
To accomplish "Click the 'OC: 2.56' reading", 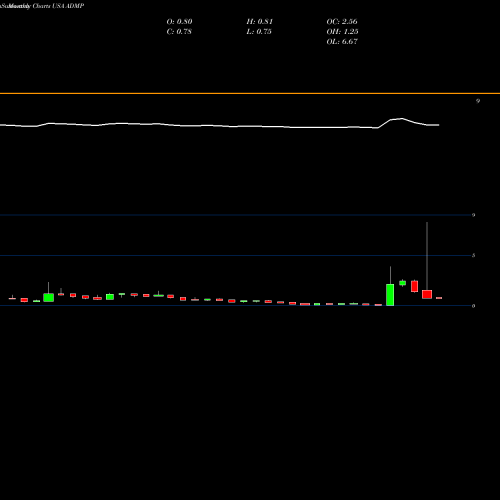I will click(342, 22).
